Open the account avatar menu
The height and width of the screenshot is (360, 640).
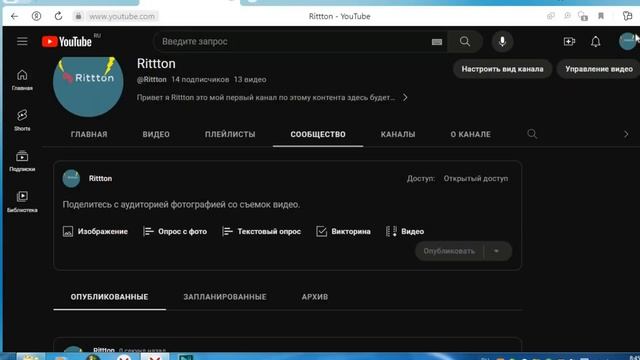pyautogui.click(x=627, y=42)
